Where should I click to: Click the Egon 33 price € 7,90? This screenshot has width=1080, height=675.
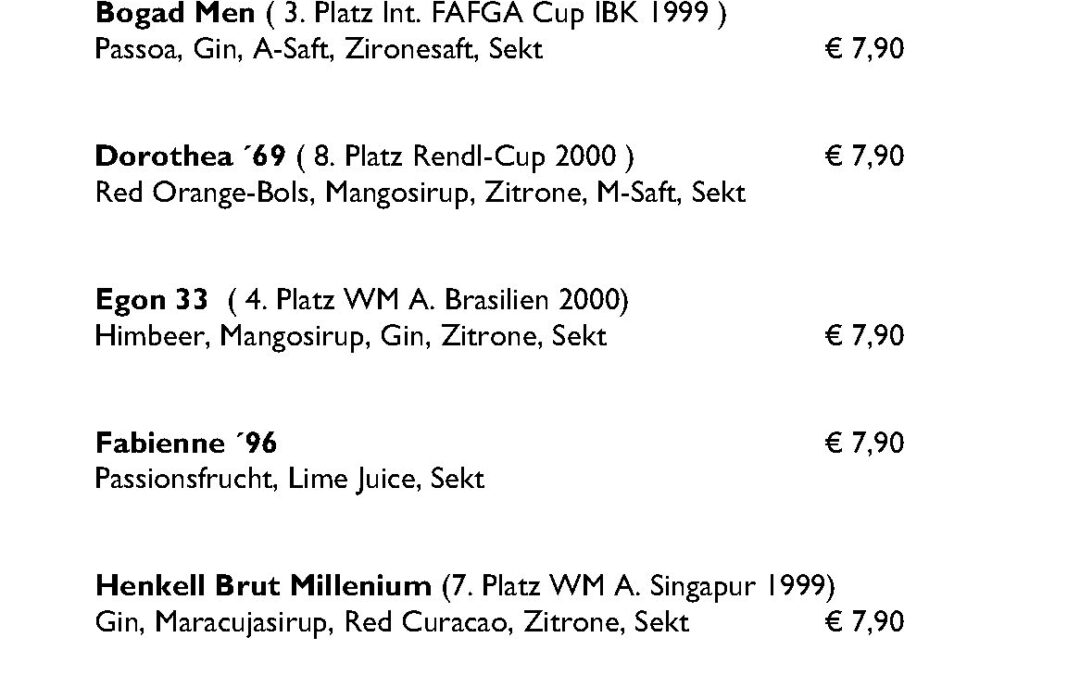(x=864, y=335)
